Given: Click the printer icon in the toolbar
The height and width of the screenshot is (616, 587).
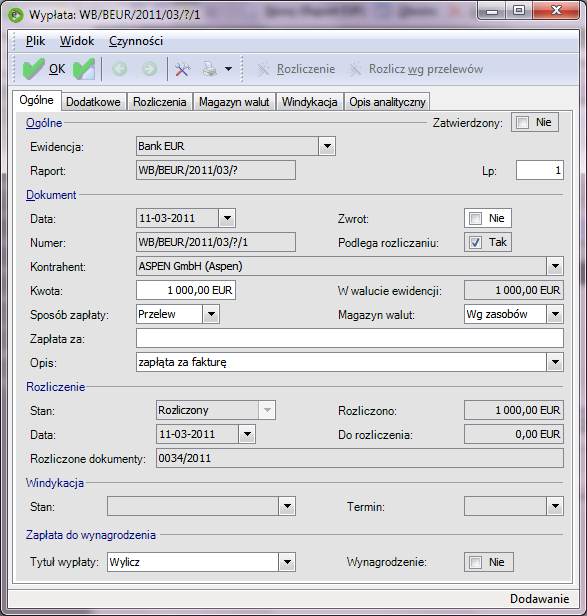Looking at the screenshot, I should pyautogui.click(x=210, y=69).
